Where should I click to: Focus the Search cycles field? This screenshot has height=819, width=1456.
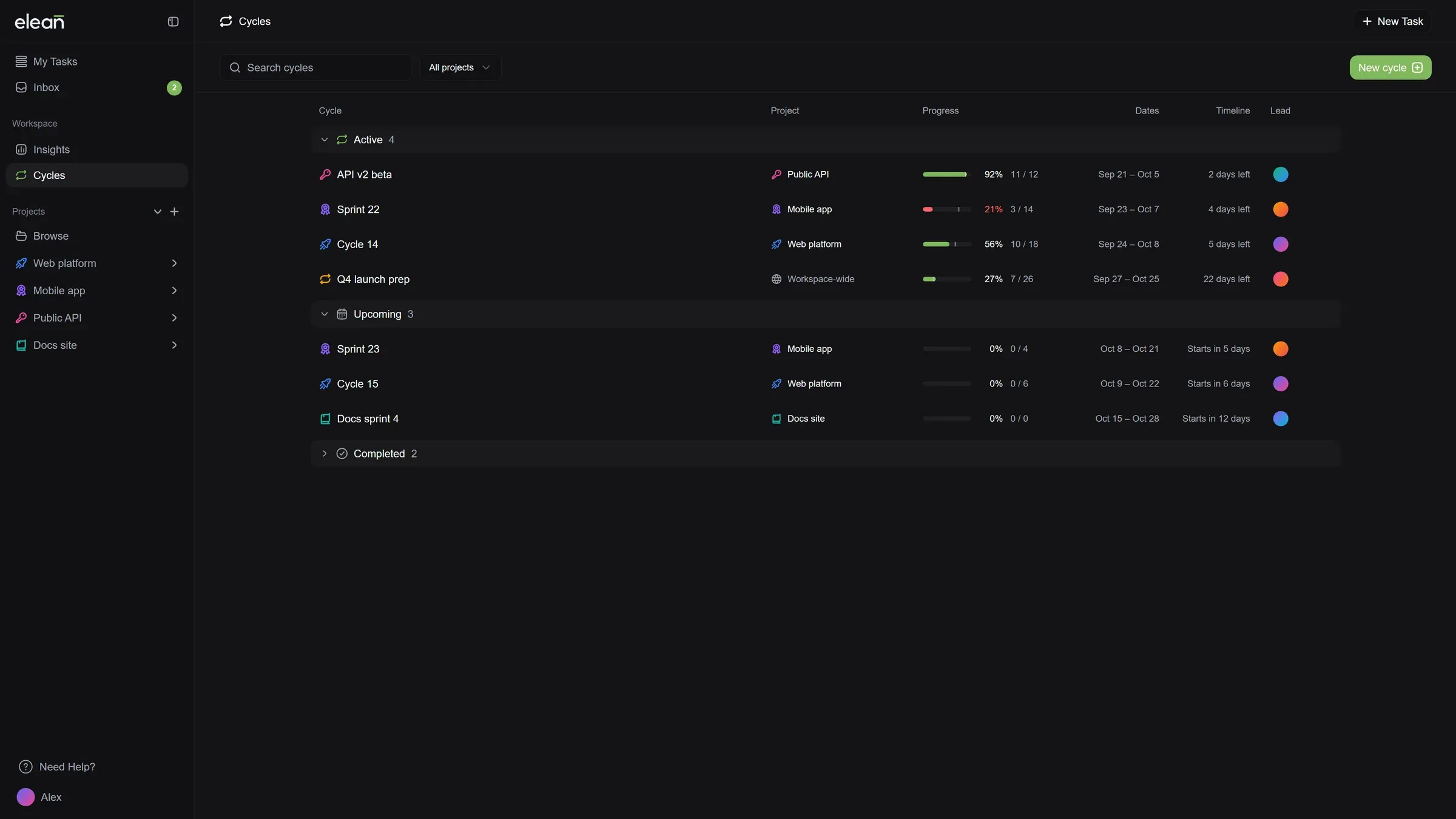(x=315, y=67)
